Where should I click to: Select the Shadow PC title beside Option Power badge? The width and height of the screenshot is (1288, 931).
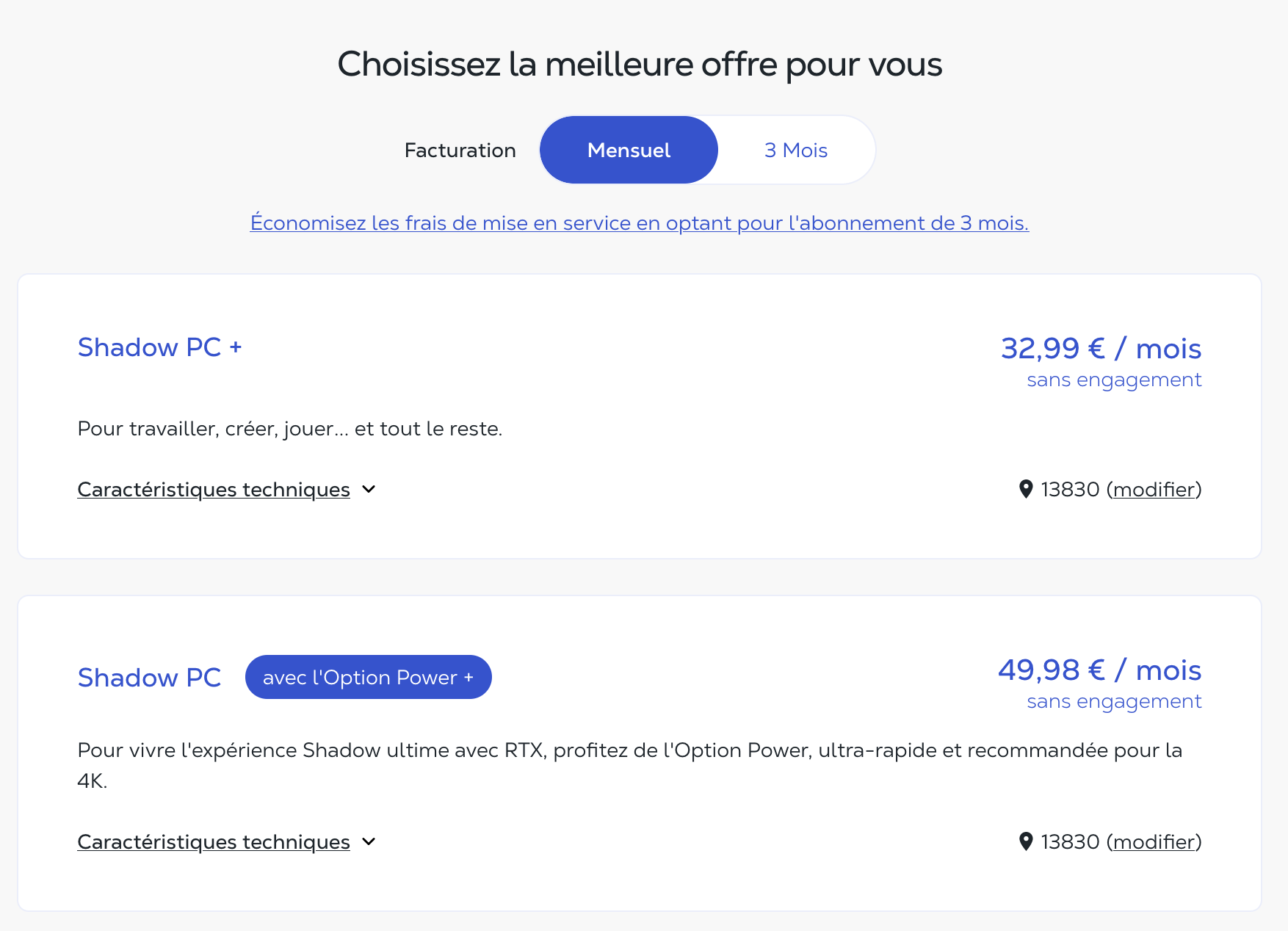[149, 678]
